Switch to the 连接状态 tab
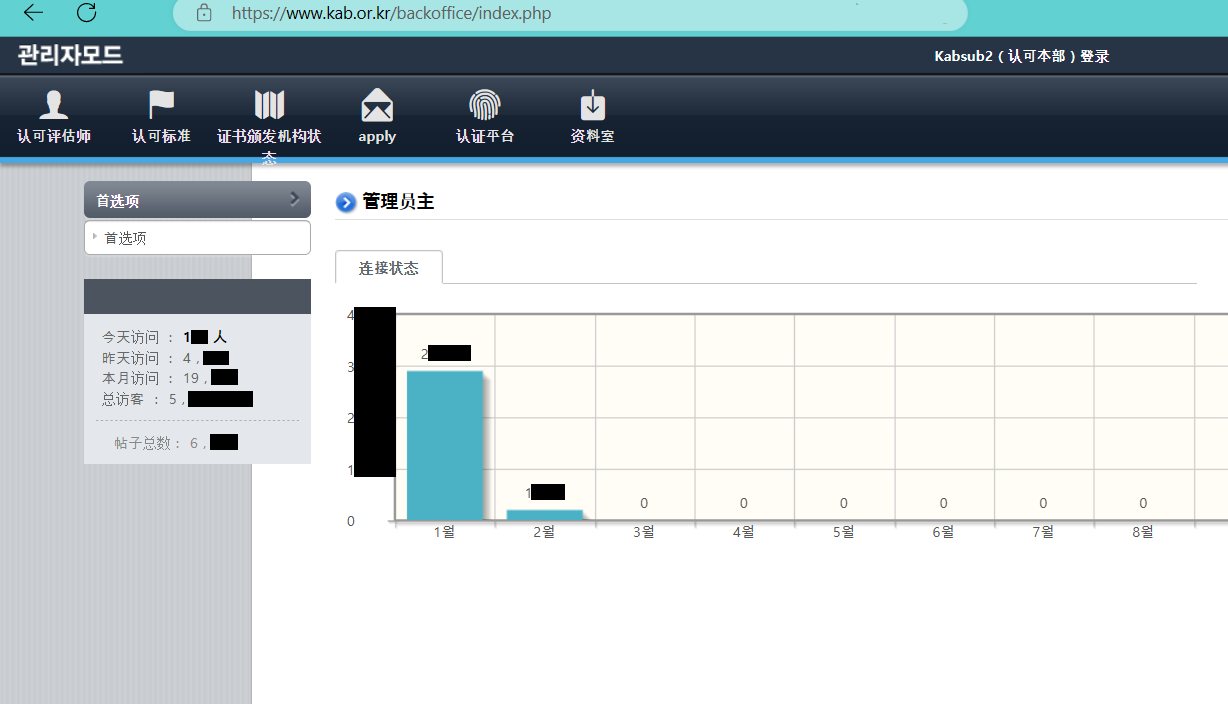1228x704 pixels. [389, 268]
